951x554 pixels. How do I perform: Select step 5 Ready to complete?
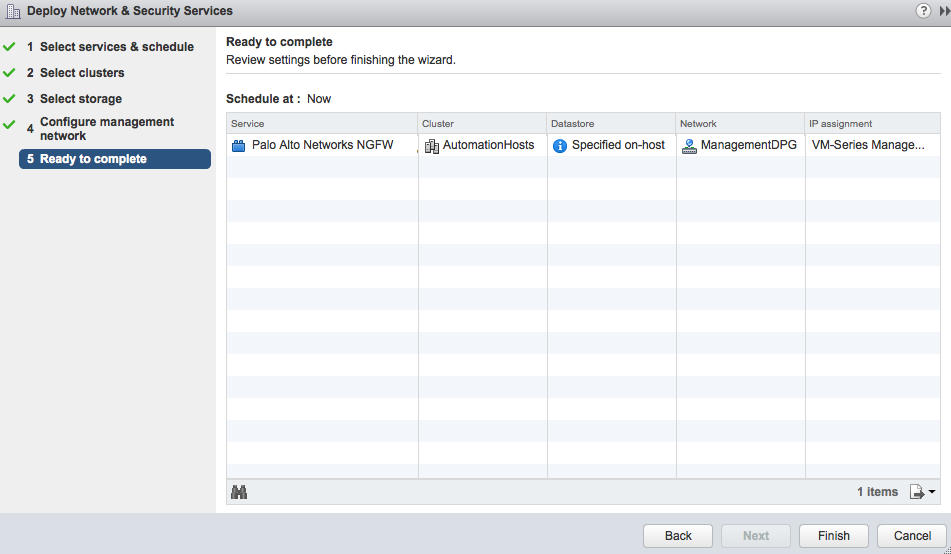[115, 159]
